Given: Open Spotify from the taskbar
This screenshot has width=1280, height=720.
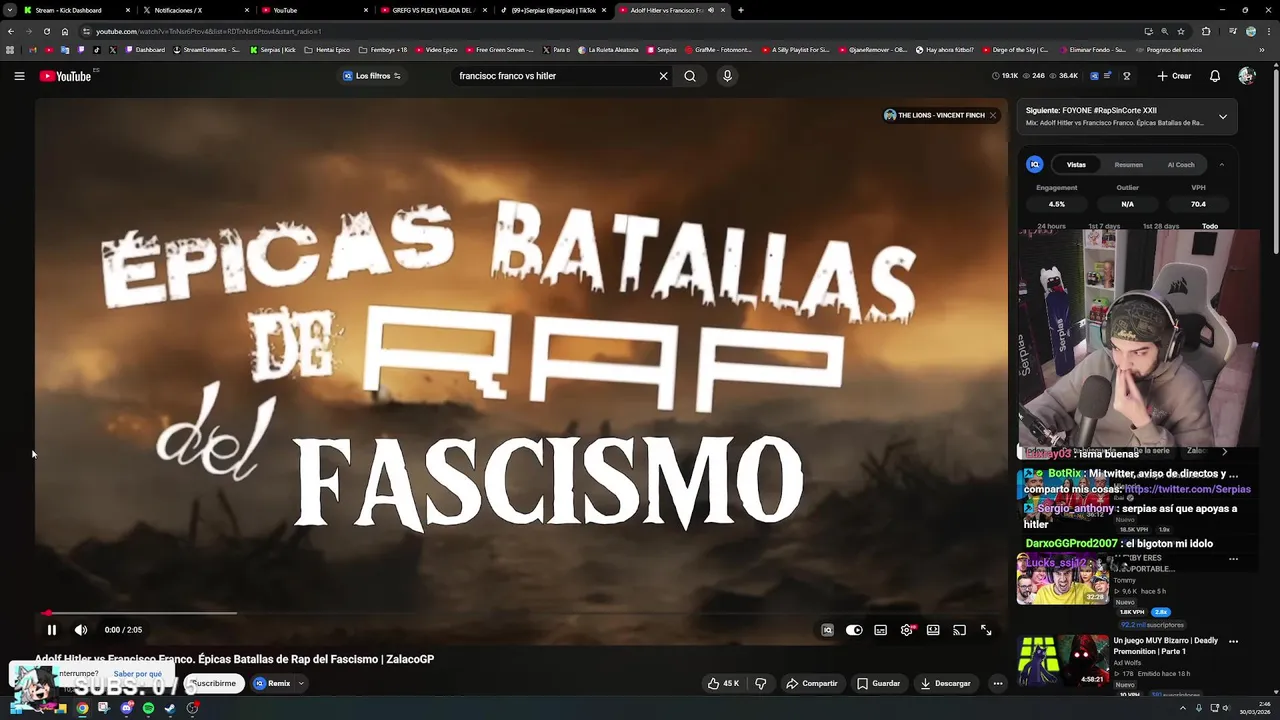Looking at the screenshot, I should tap(148, 708).
